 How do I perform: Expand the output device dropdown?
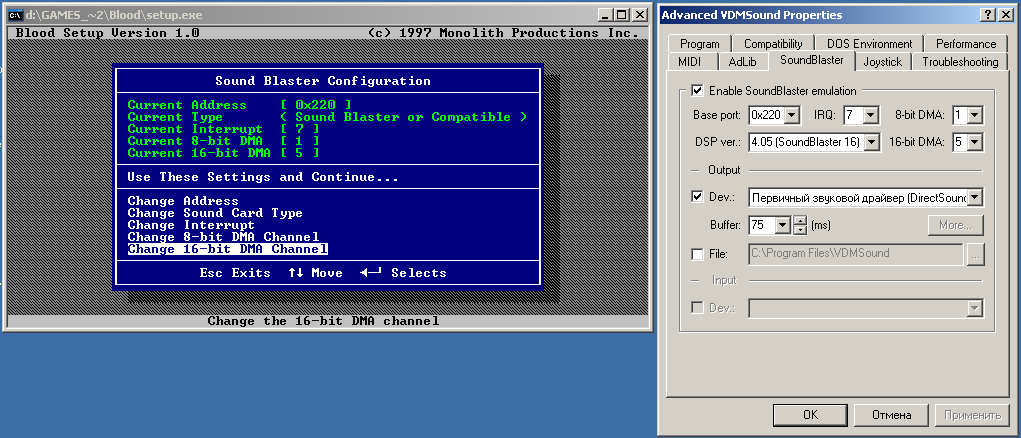[975, 197]
